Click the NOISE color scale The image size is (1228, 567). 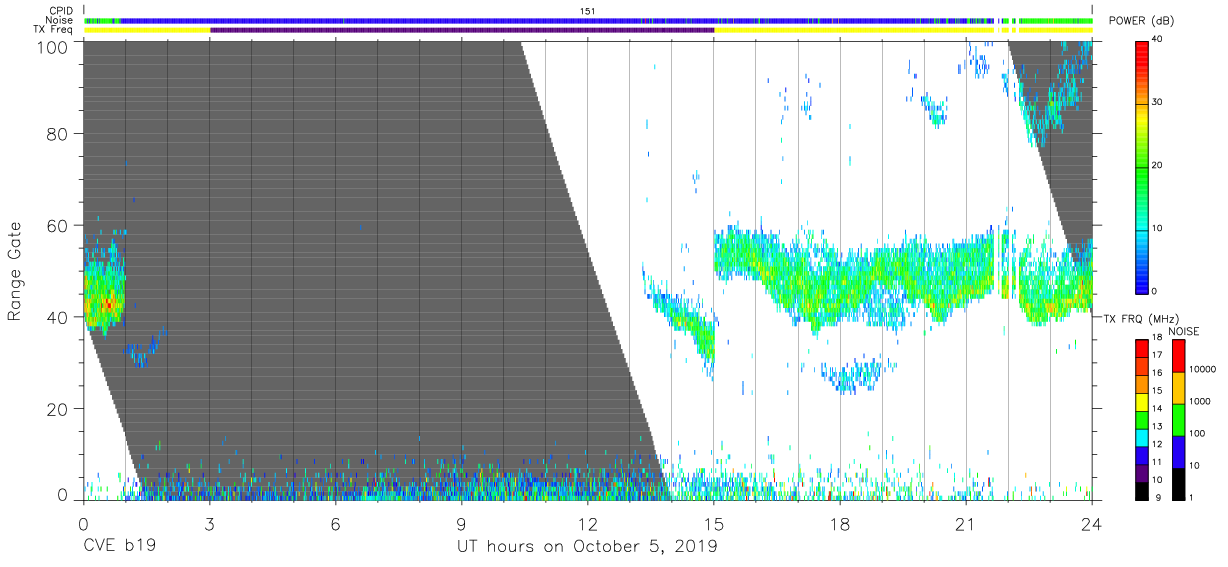pos(1179,419)
